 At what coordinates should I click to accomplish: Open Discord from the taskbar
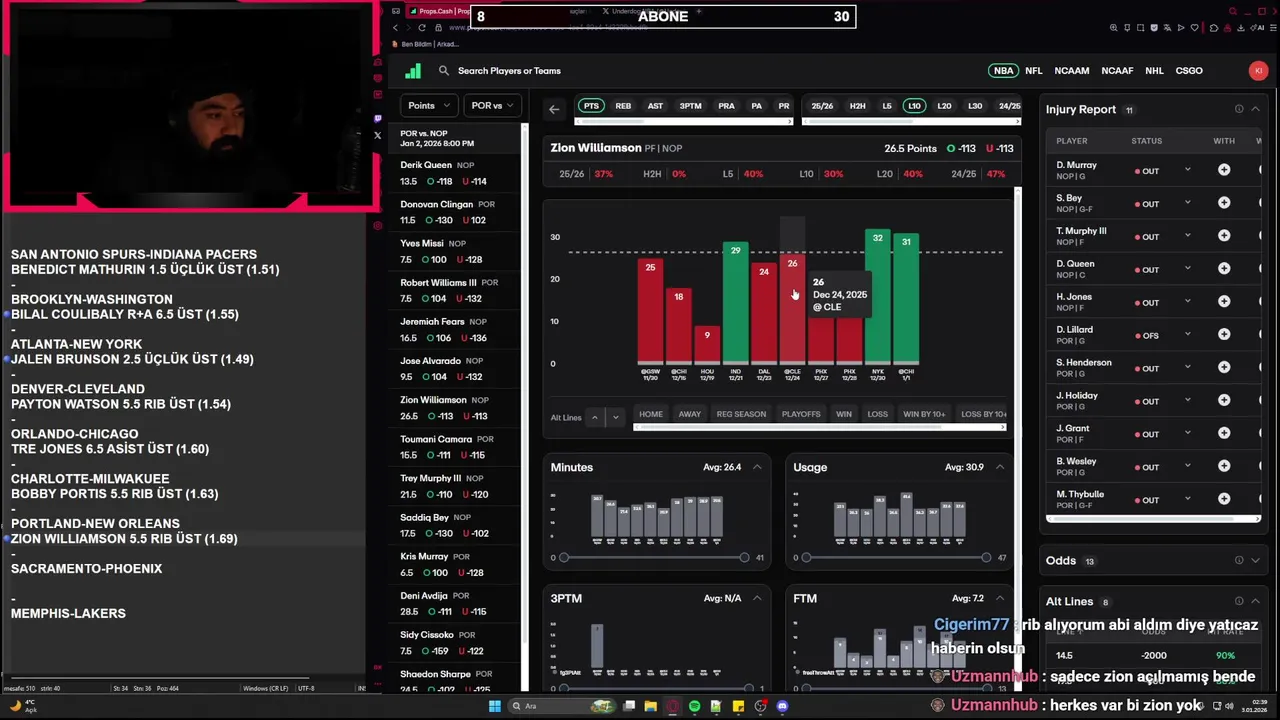(782, 706)
